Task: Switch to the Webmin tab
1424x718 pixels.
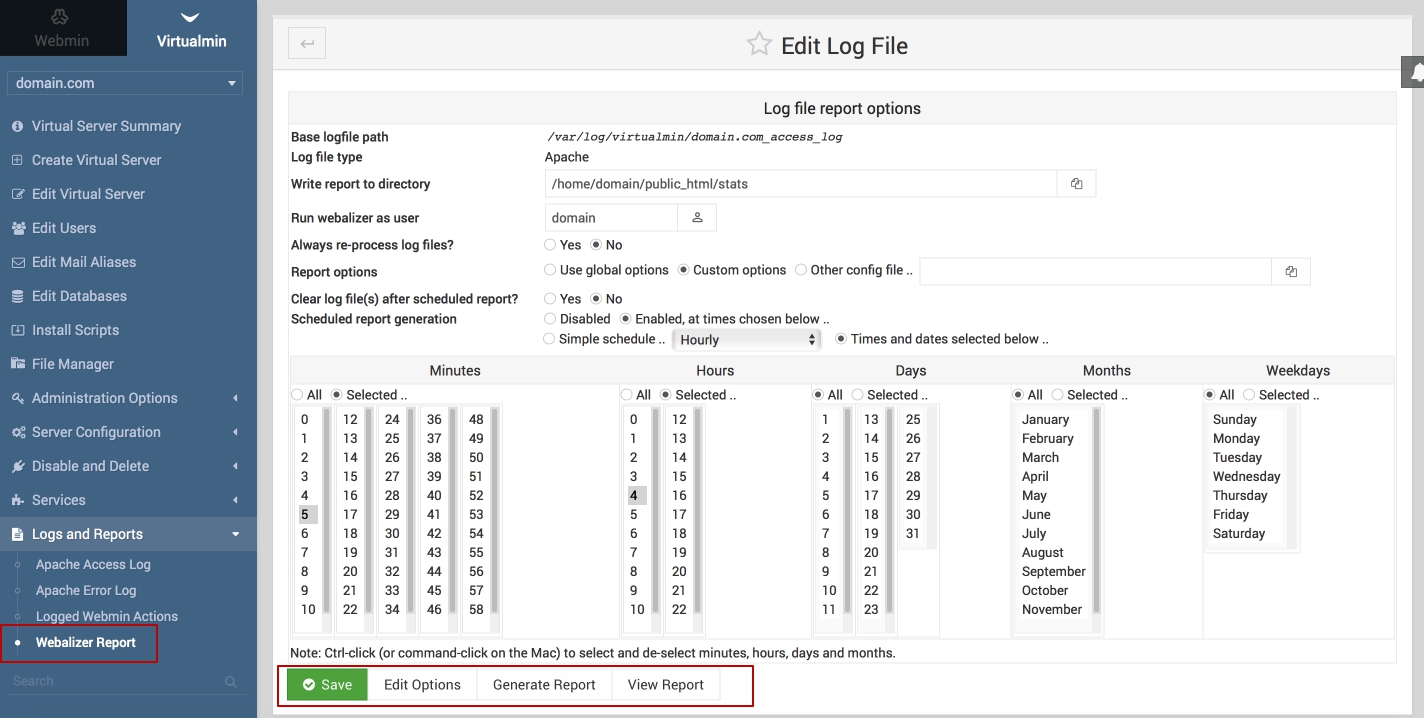Action: click(x=62, y=29)
